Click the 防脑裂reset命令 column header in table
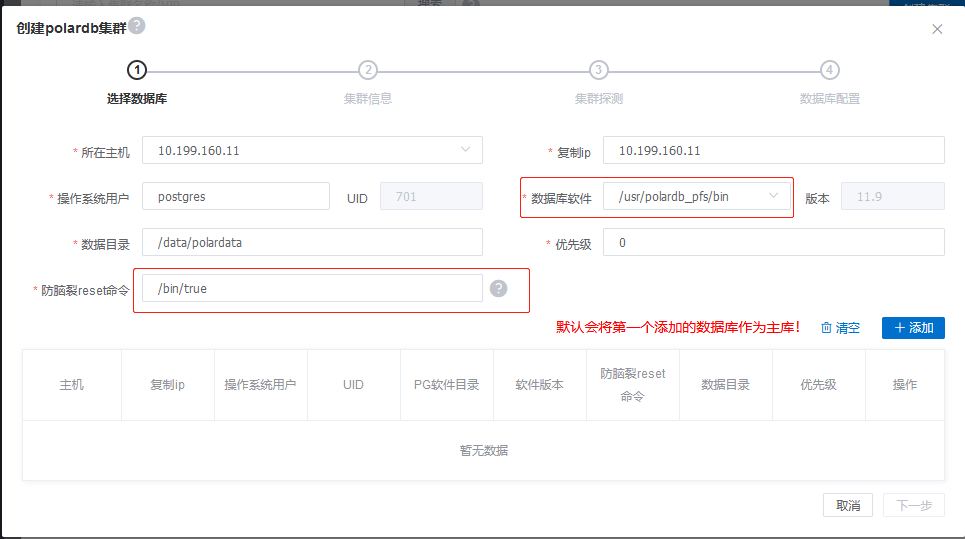Image resolution: width=965 pixels, height=539 pixels. [633, 385]
